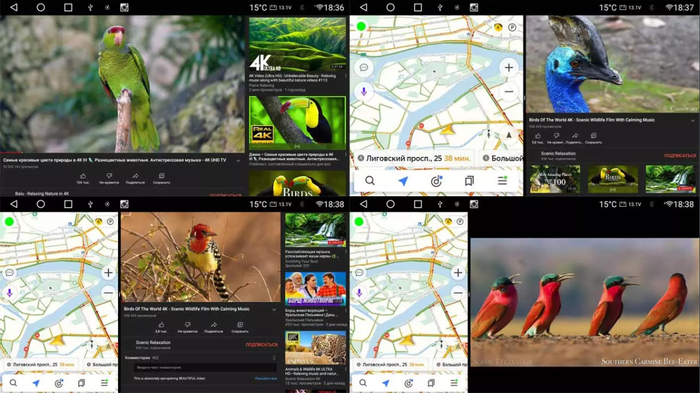
Task: Open the navigation arrow in the bottom-right map bar
Action: (386, 383)
